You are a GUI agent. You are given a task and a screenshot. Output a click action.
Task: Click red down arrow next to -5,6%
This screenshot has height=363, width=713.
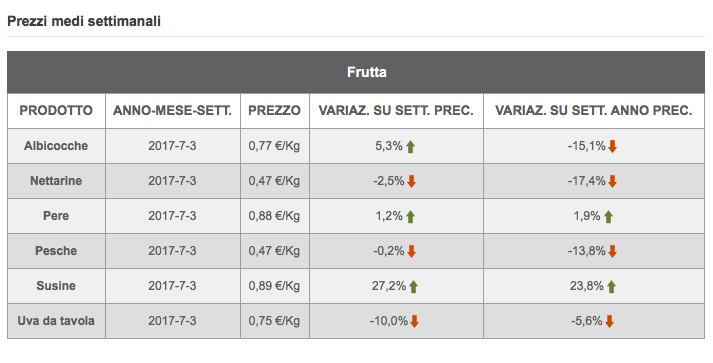point(610,322)
